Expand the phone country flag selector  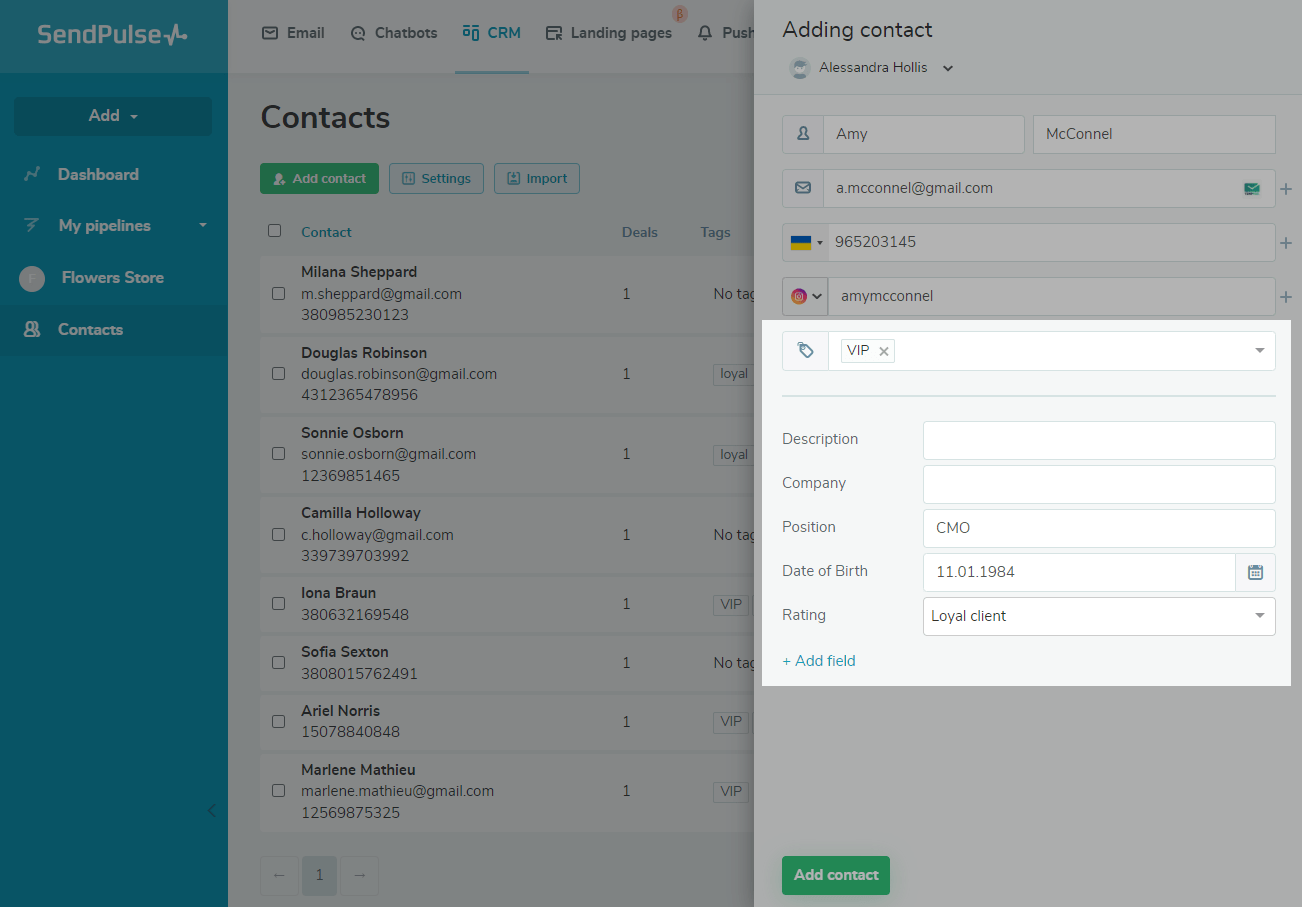806,242
